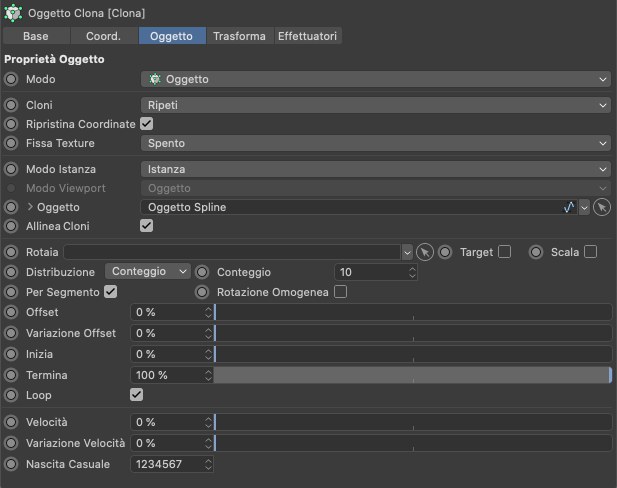Switch to the Coord. tab
This screenshot has width=617, height=488.
coord(103,36)
